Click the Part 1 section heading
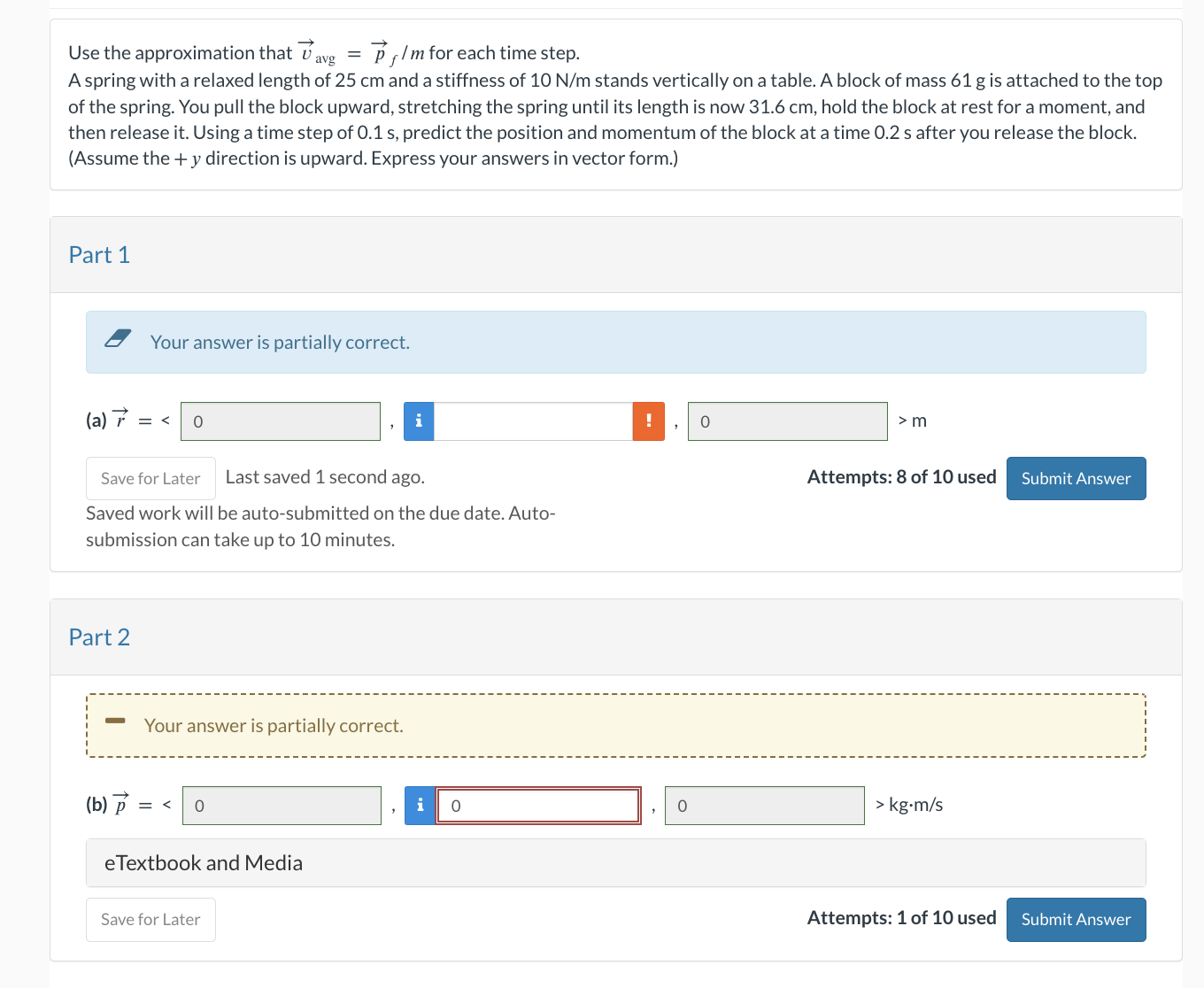Viewport: 1204px width, 988px height. (x=99, y=255)
